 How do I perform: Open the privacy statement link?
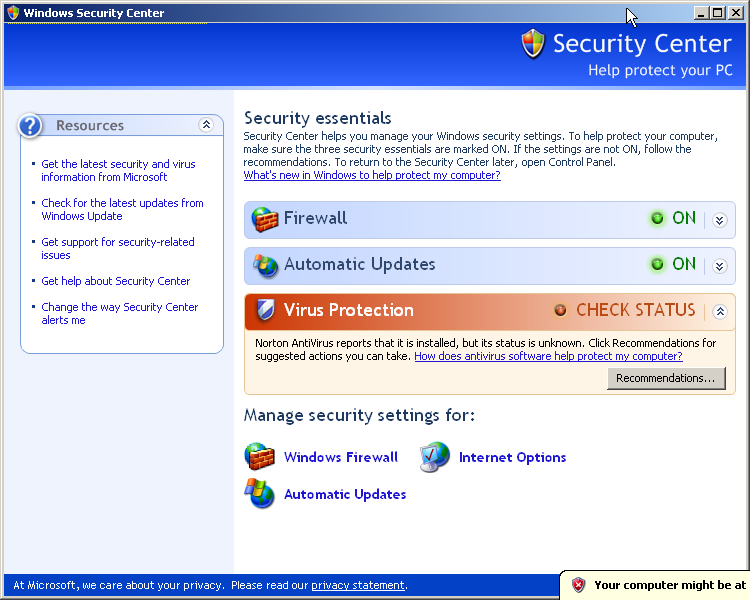point(358,585)
